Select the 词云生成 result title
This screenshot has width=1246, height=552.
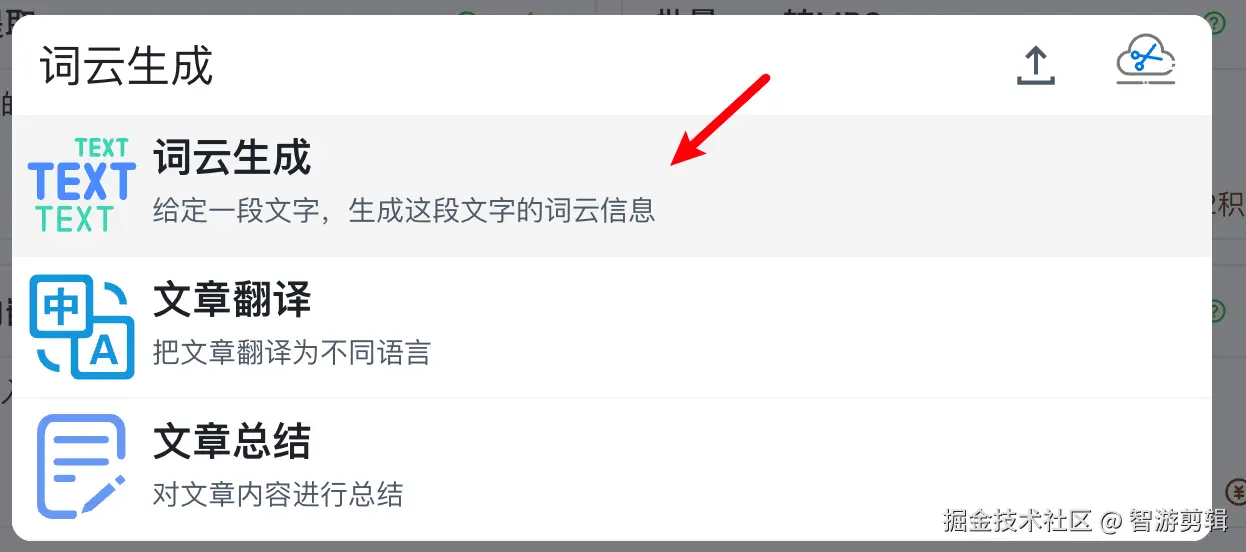click(232, 158)
